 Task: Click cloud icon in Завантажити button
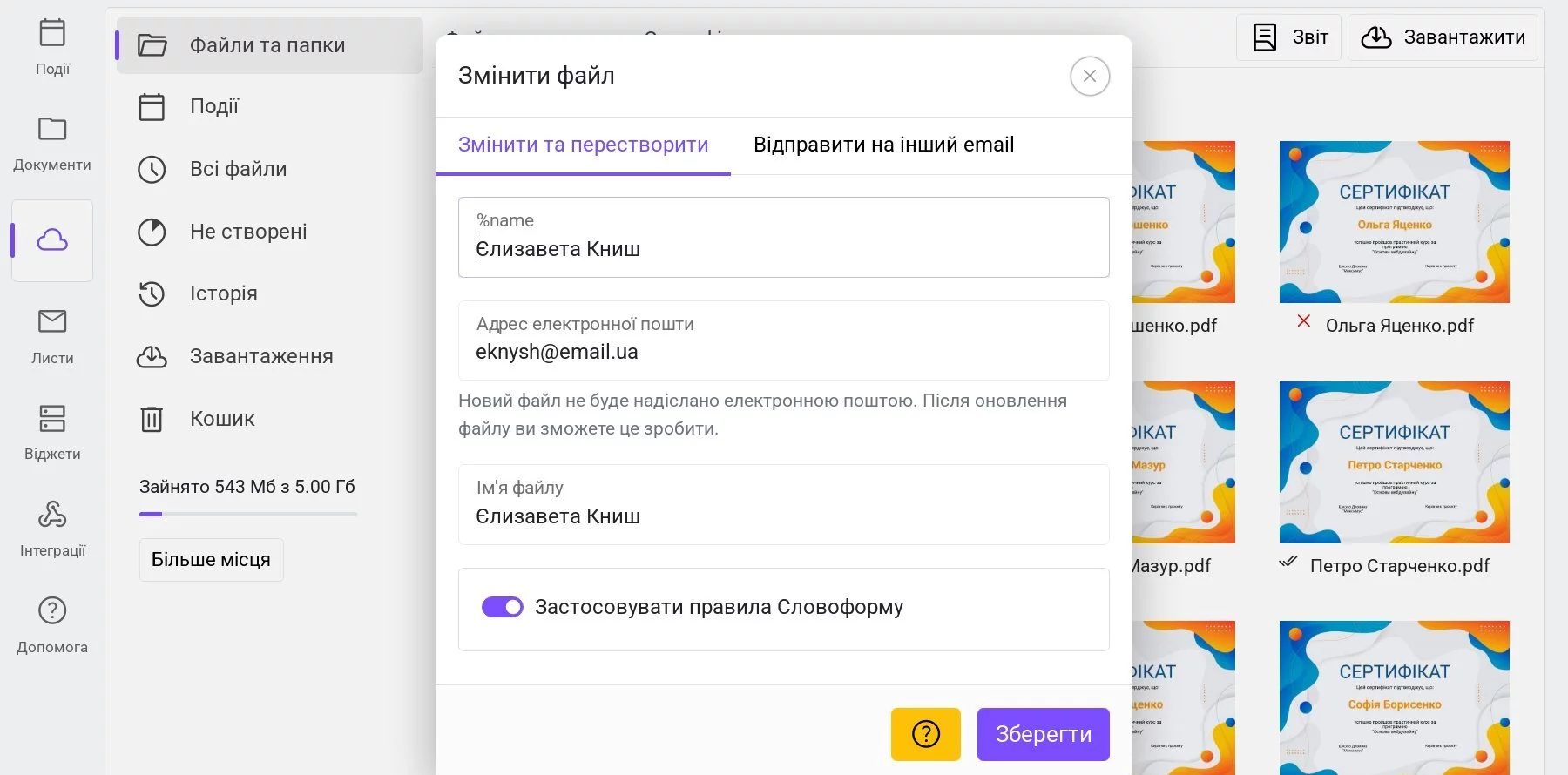click(x=1376, y=37)
